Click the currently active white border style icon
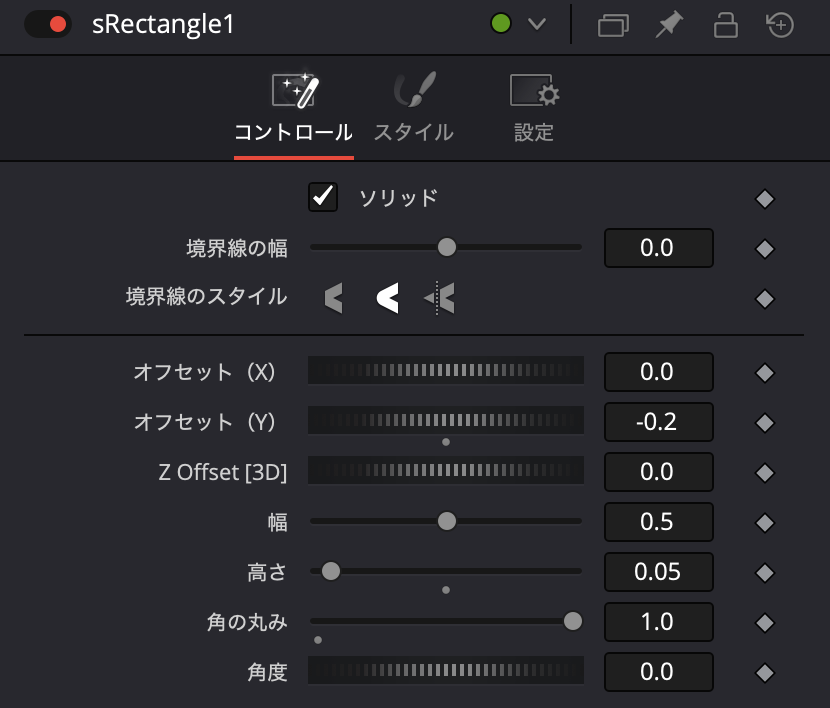The width and height of the screenshot is (830, 708). 387,297
